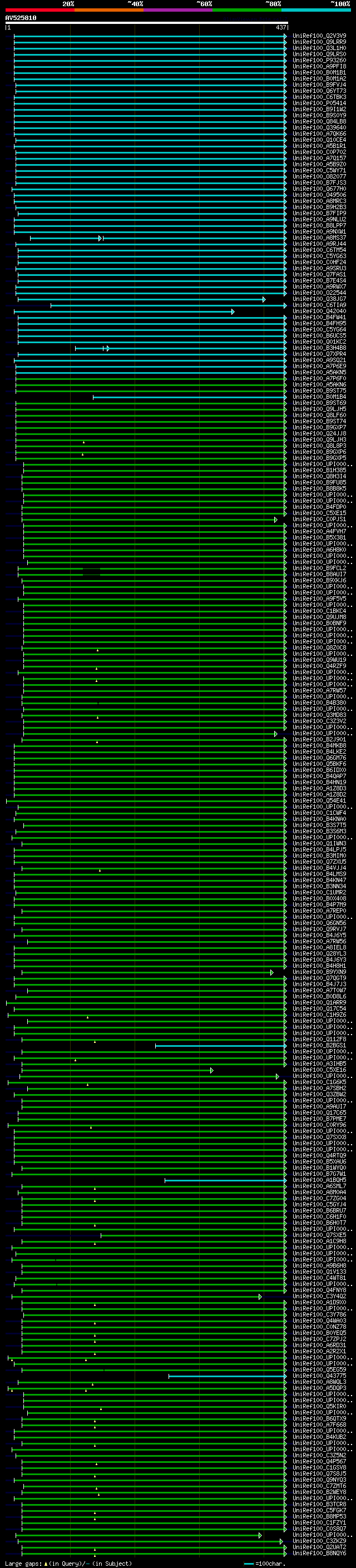Click hit label UniRef100_Q84LB8
356x1568 pixels.
319,121
